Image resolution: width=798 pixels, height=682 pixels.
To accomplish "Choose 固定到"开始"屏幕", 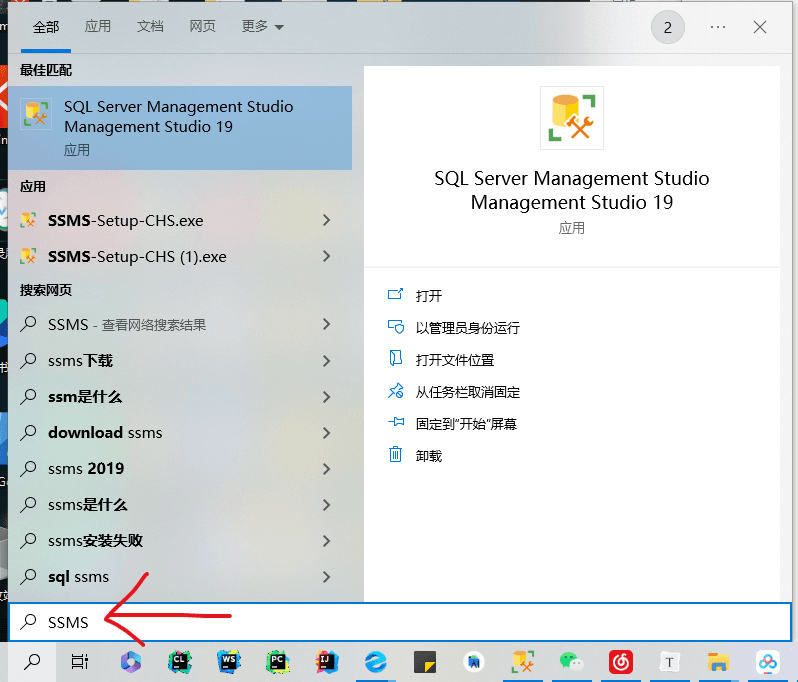I will [x=466, y=424].
